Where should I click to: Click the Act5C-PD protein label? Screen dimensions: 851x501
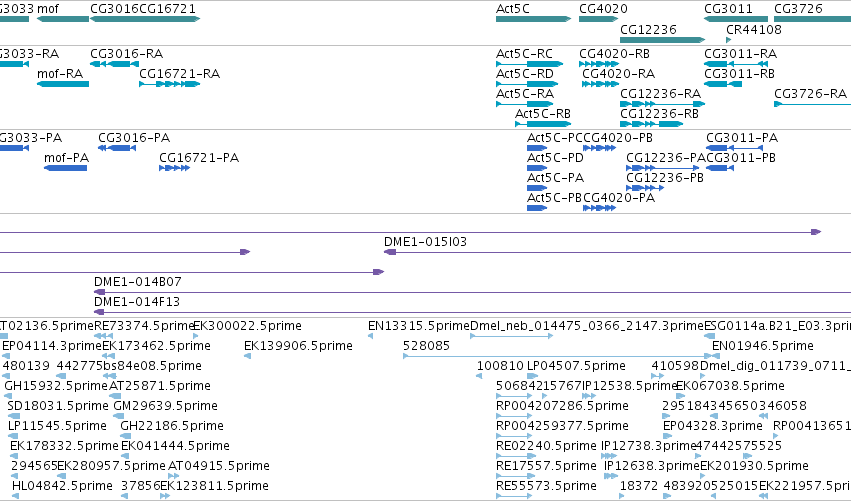(555, 158)
